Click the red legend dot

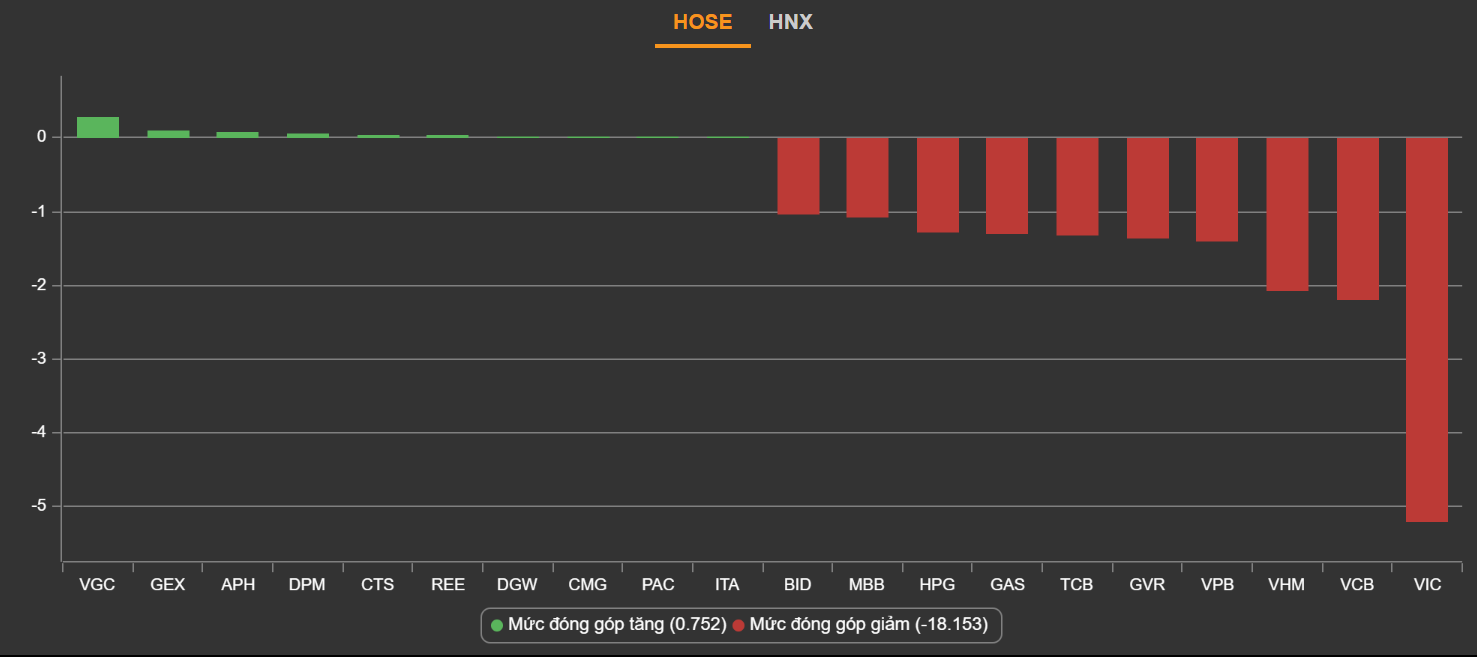coord(739,626)
